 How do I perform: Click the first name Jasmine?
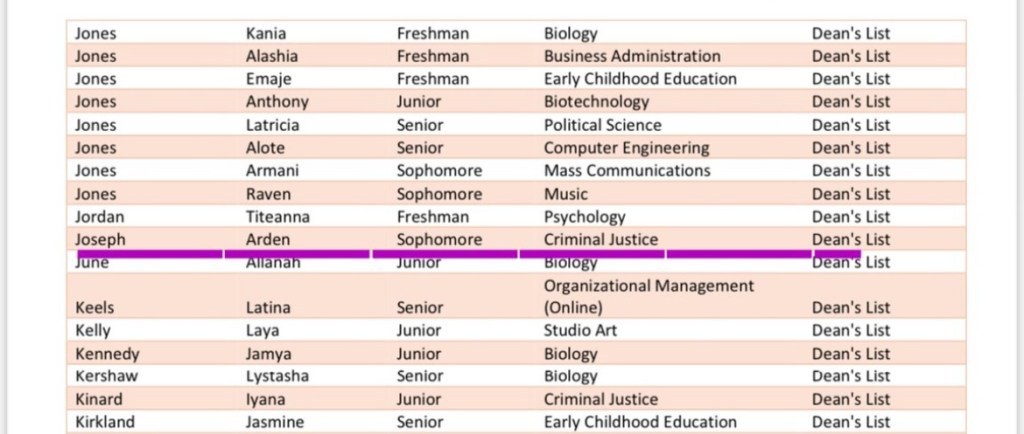click(x=274, y=422)
